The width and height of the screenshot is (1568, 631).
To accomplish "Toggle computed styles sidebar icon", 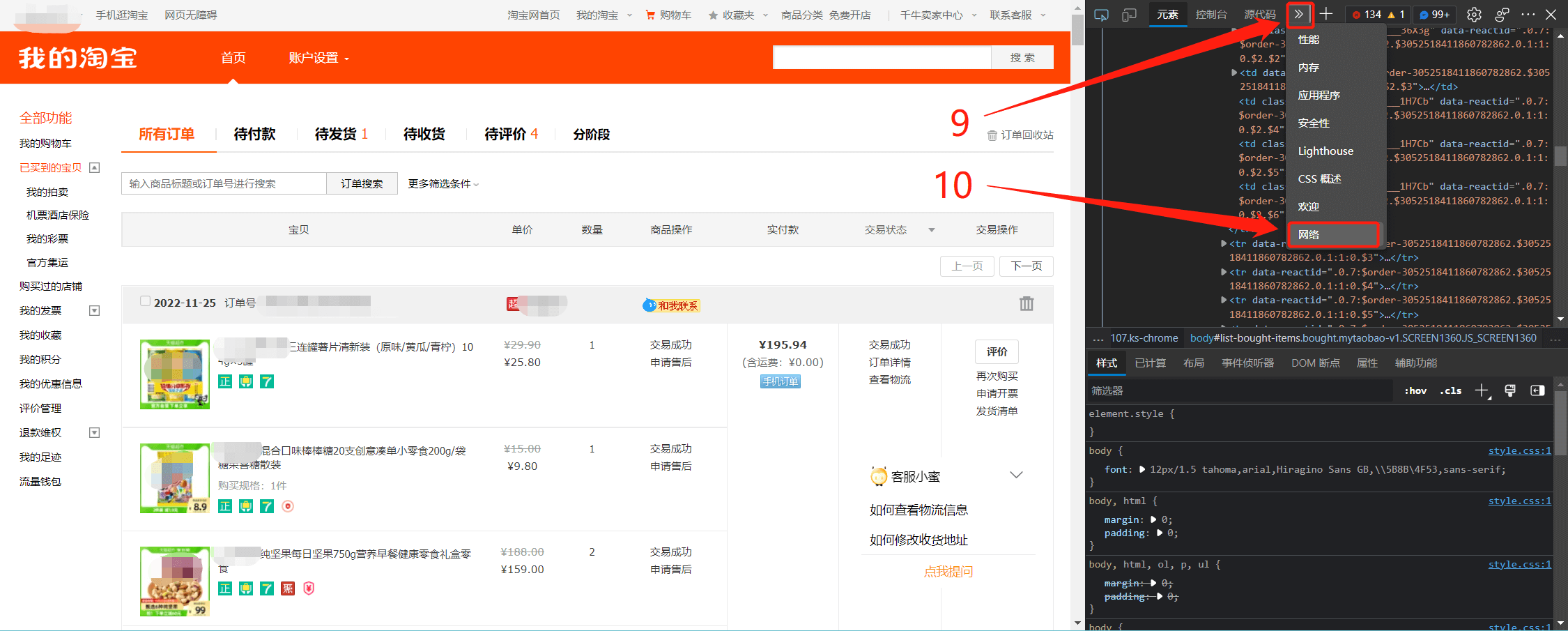I will coord(1537,390).
